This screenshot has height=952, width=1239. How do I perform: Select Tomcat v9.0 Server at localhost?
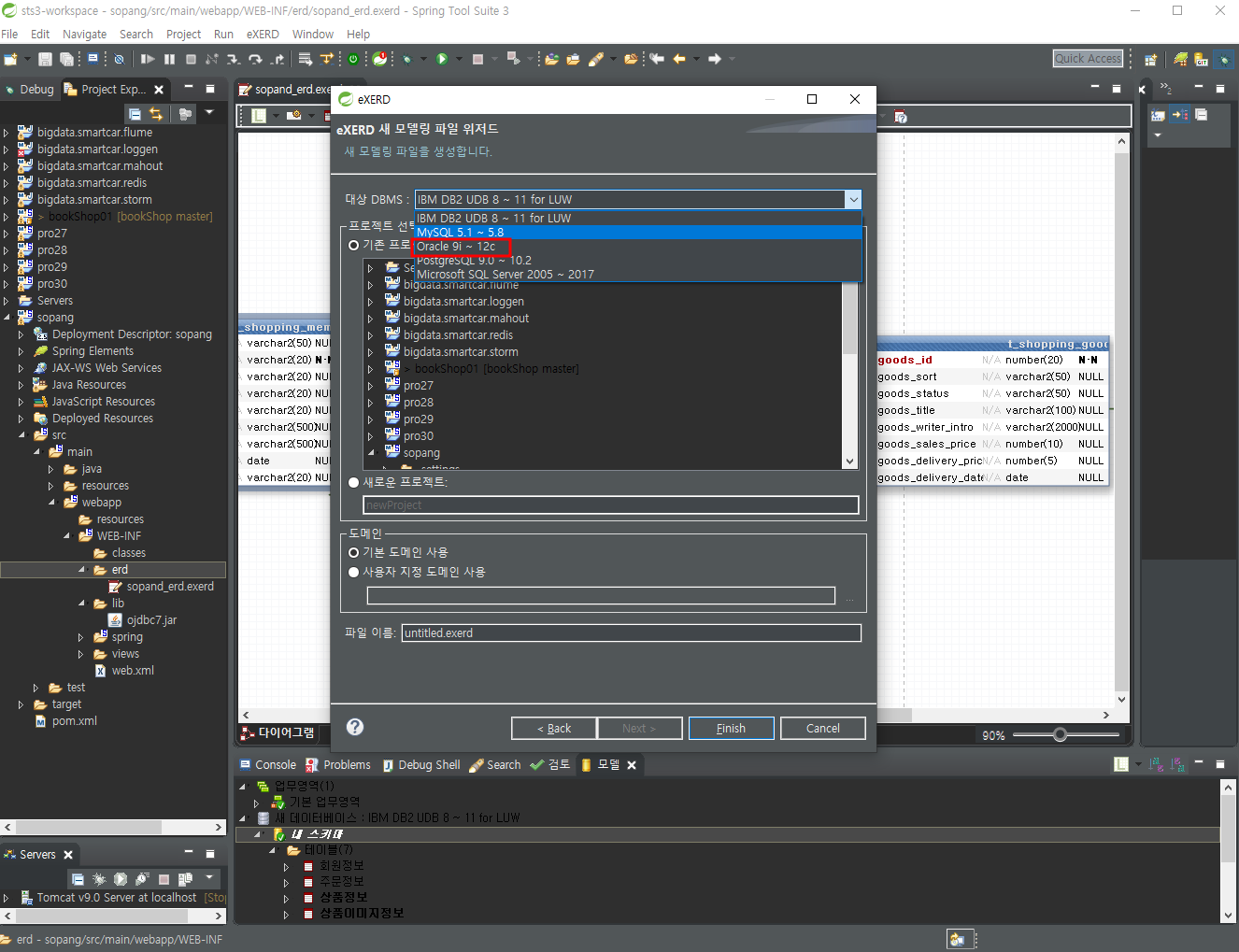click(117, 898)
